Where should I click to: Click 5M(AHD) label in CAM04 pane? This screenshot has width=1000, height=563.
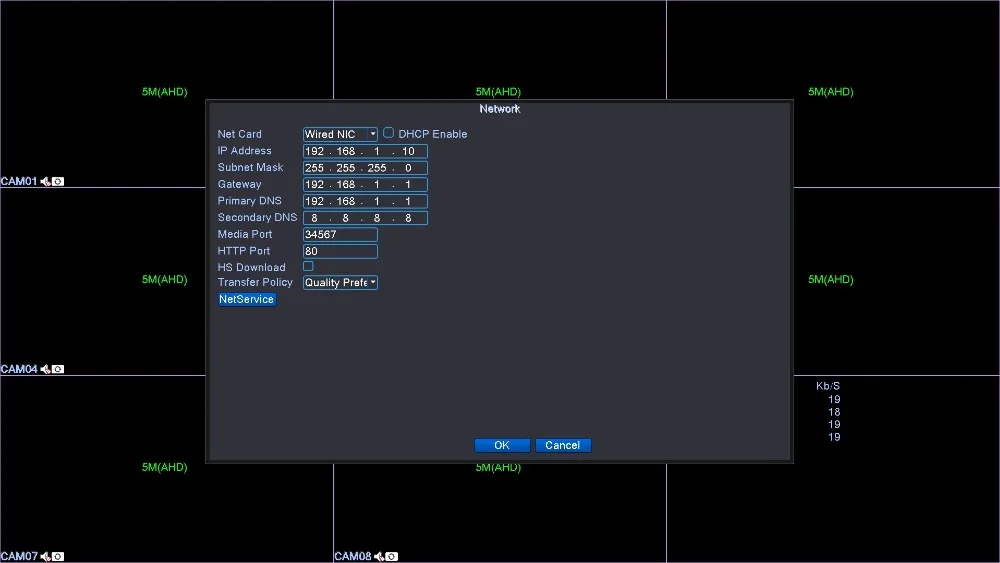click(165, 279)
